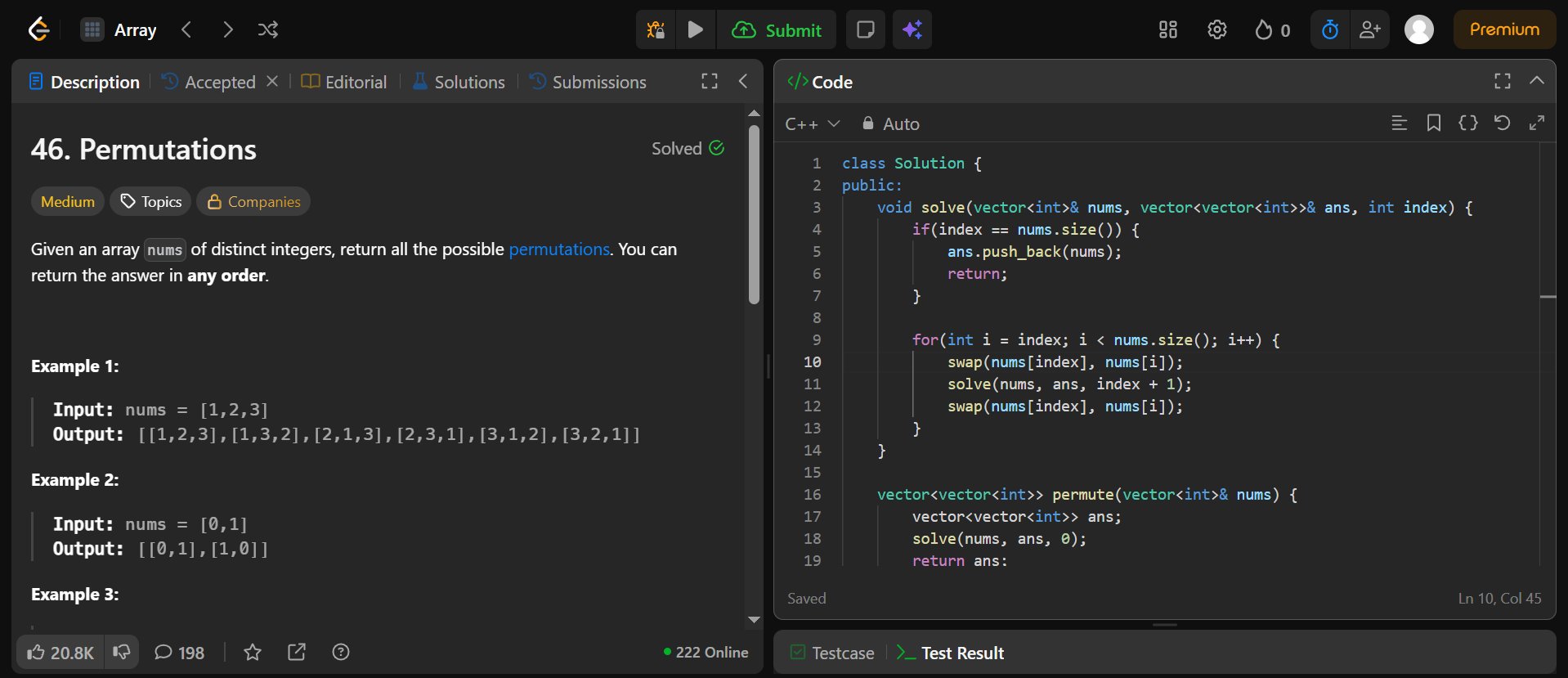Upvote the problem with 20.8K likes

[x=60, y=653]
